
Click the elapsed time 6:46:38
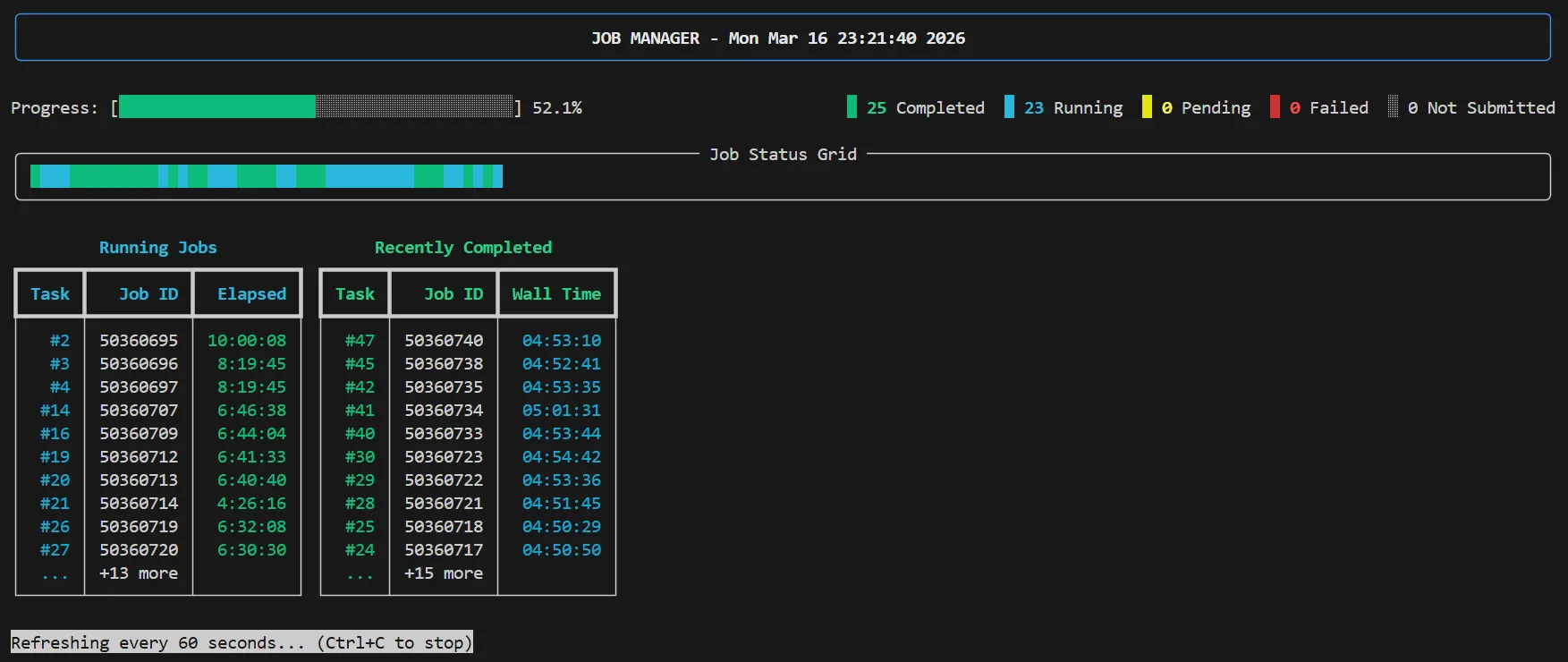(x=251, y=411)
